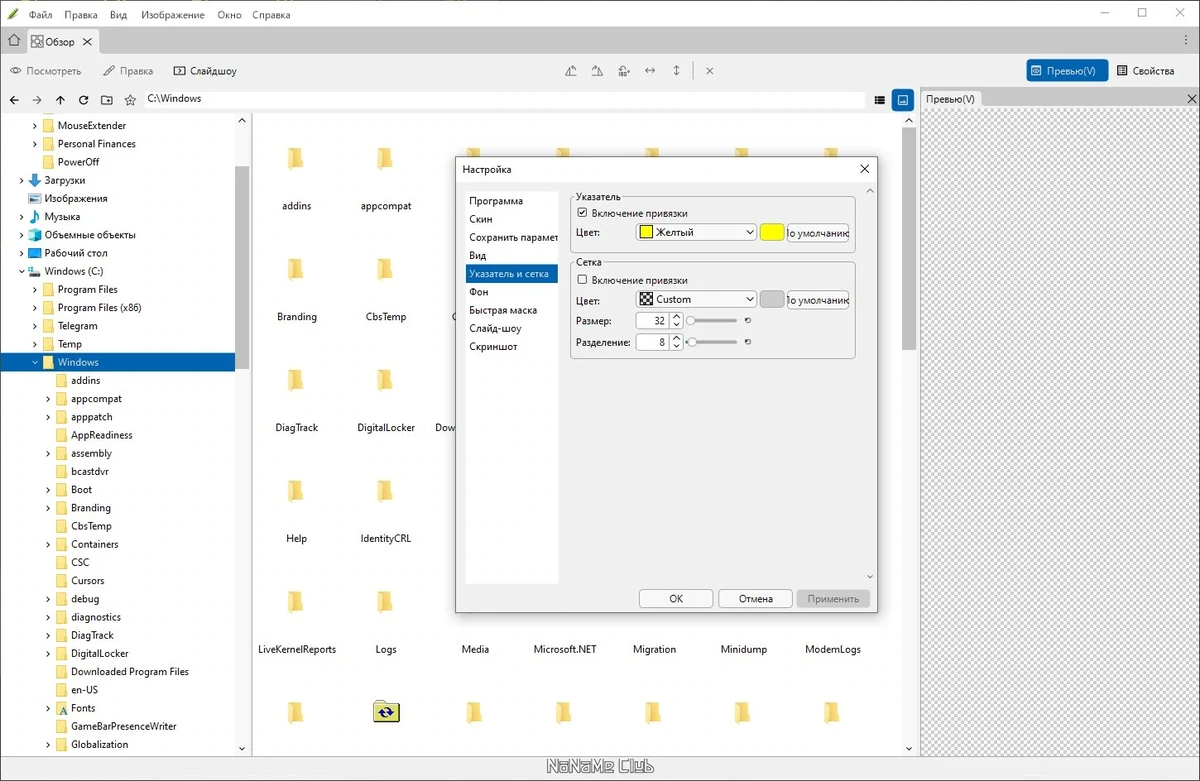Disable Указатель snapping checkbox
This screenshot has height=781, width=1200.
(583, 213)
